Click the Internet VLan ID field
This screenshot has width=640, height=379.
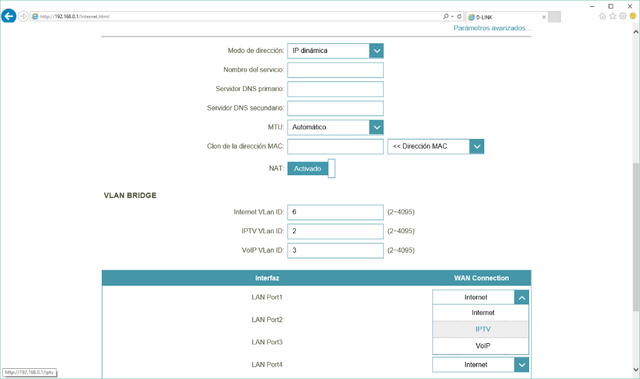(335, 212)
